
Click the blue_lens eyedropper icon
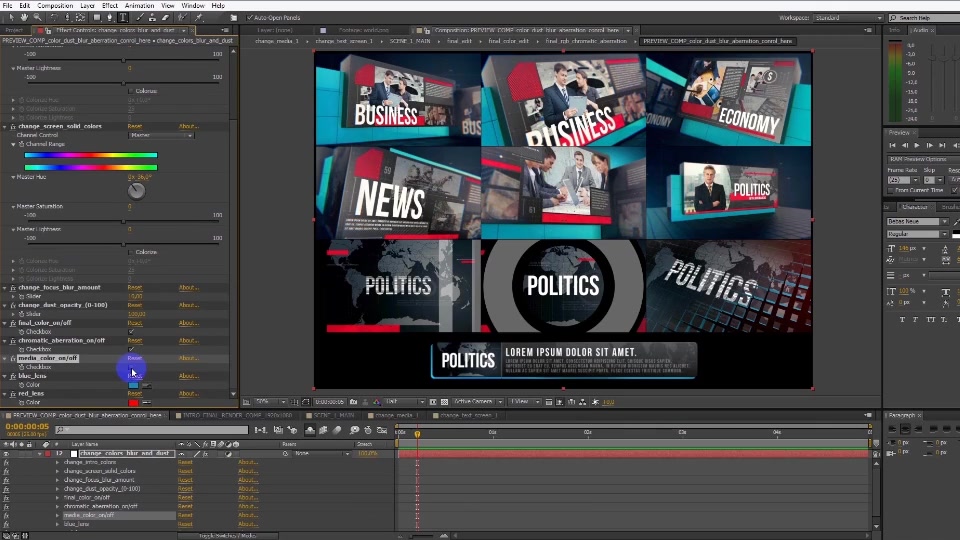146,385
